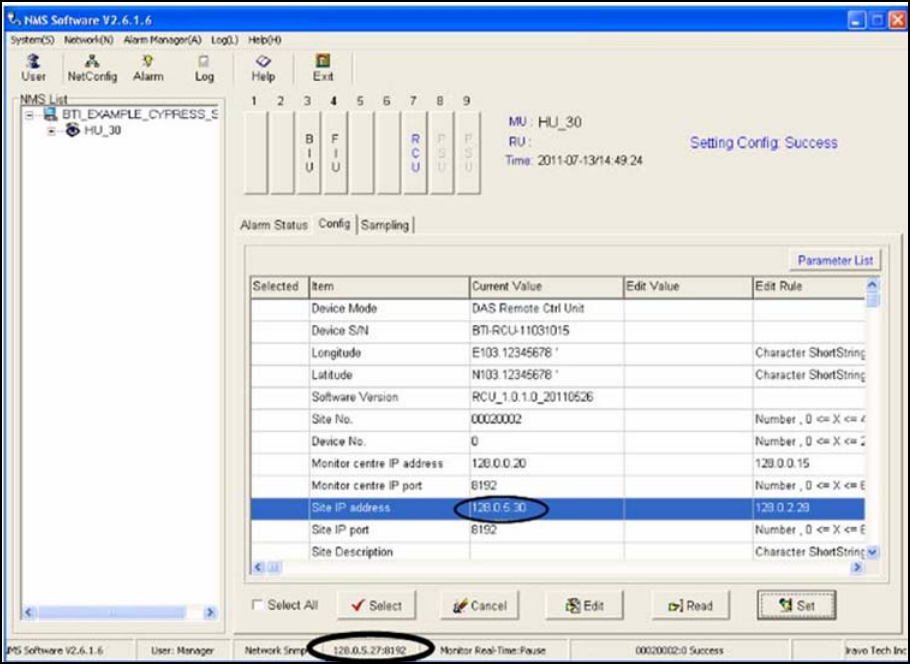Open the User toolbar icon
Viewport: 910px width, 664px height.
tap(34, 68)
